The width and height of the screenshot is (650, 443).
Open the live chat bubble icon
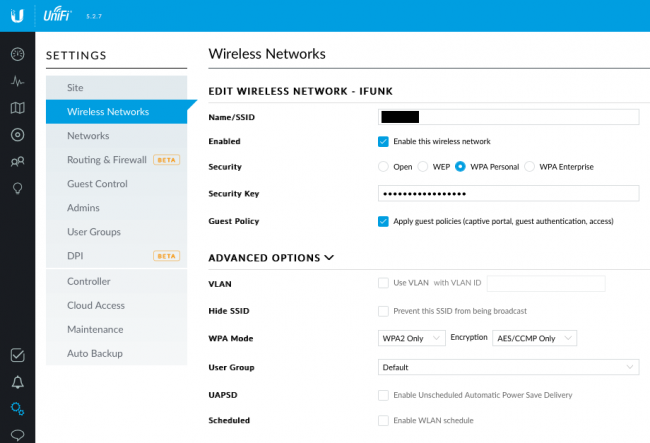(x=17, y=435)
